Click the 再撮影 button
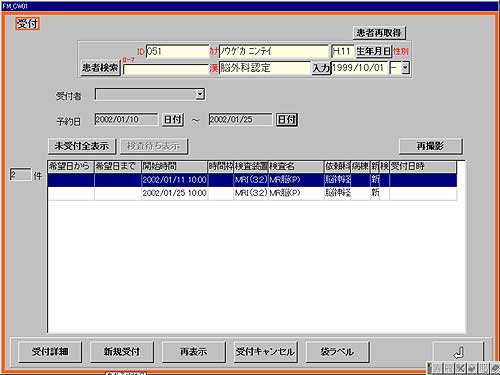Image resolution: width=500 pixels, height=375 pixels. pos(430,146)
